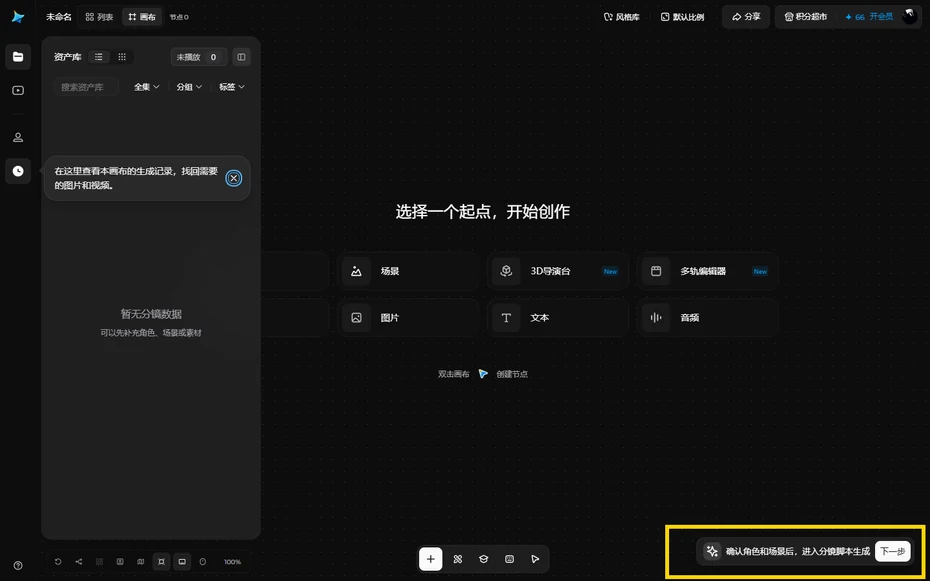Open the character profile icon in sidebar
This screenshot has height=581, width=930.
coord(18,137)
